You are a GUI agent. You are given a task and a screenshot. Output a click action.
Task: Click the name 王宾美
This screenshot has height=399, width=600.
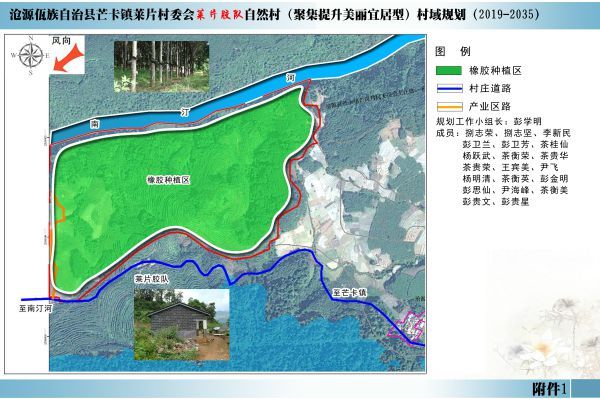coord(515,167)
